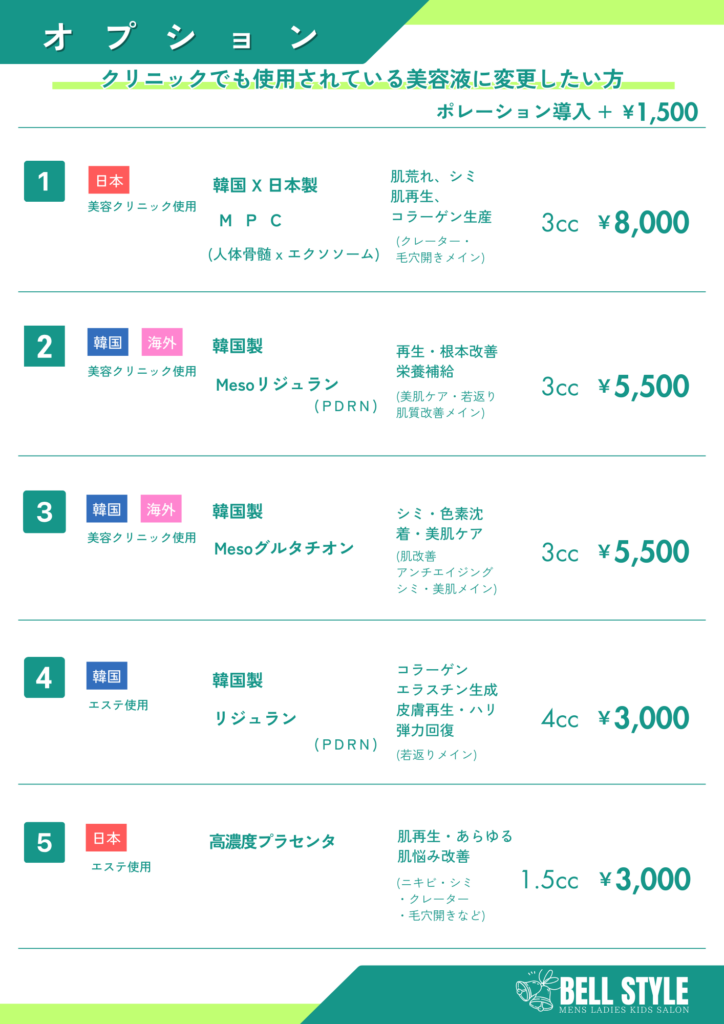Click the ¥8,000 price

pyautogui.click(x=644, y=222)
